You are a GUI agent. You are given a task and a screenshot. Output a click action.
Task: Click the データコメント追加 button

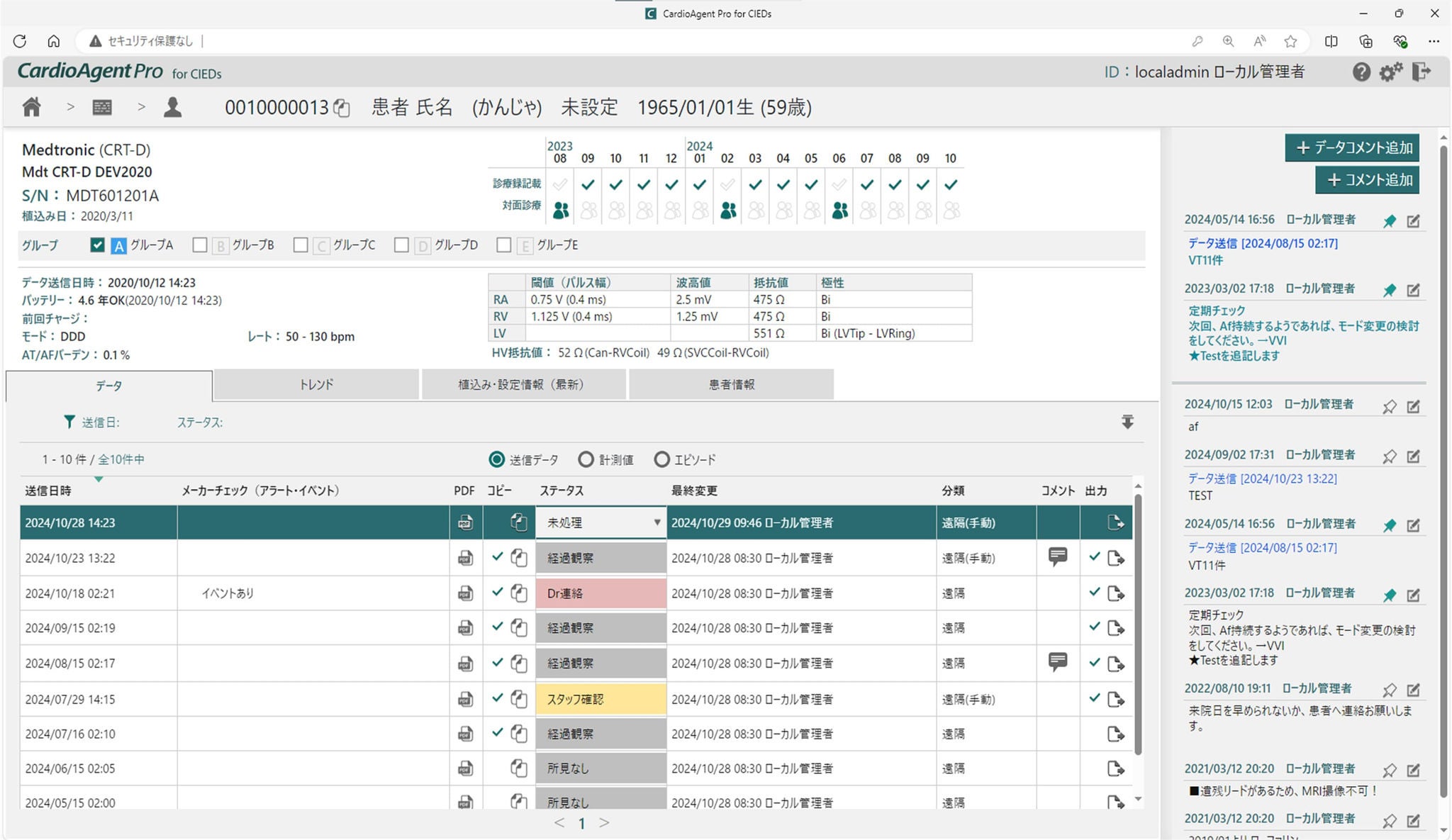click(1352, 147)
